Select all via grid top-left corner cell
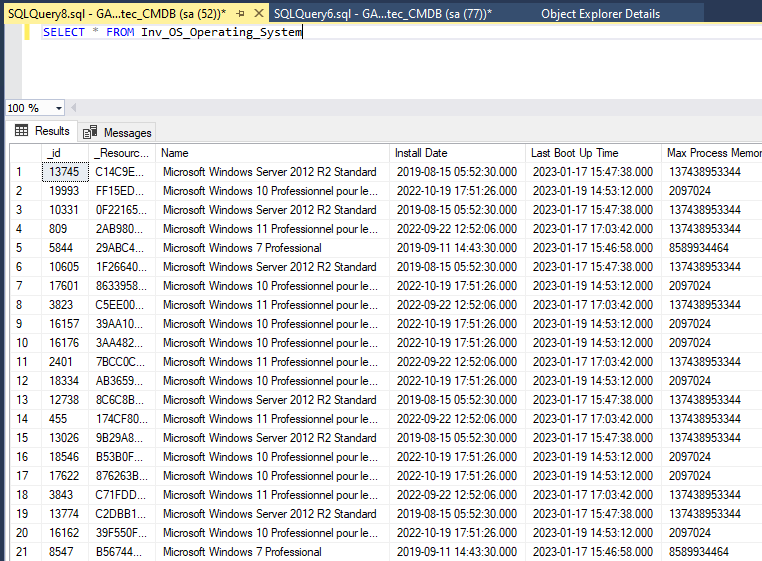Screen dimensions: 762x561 (26, 153)
